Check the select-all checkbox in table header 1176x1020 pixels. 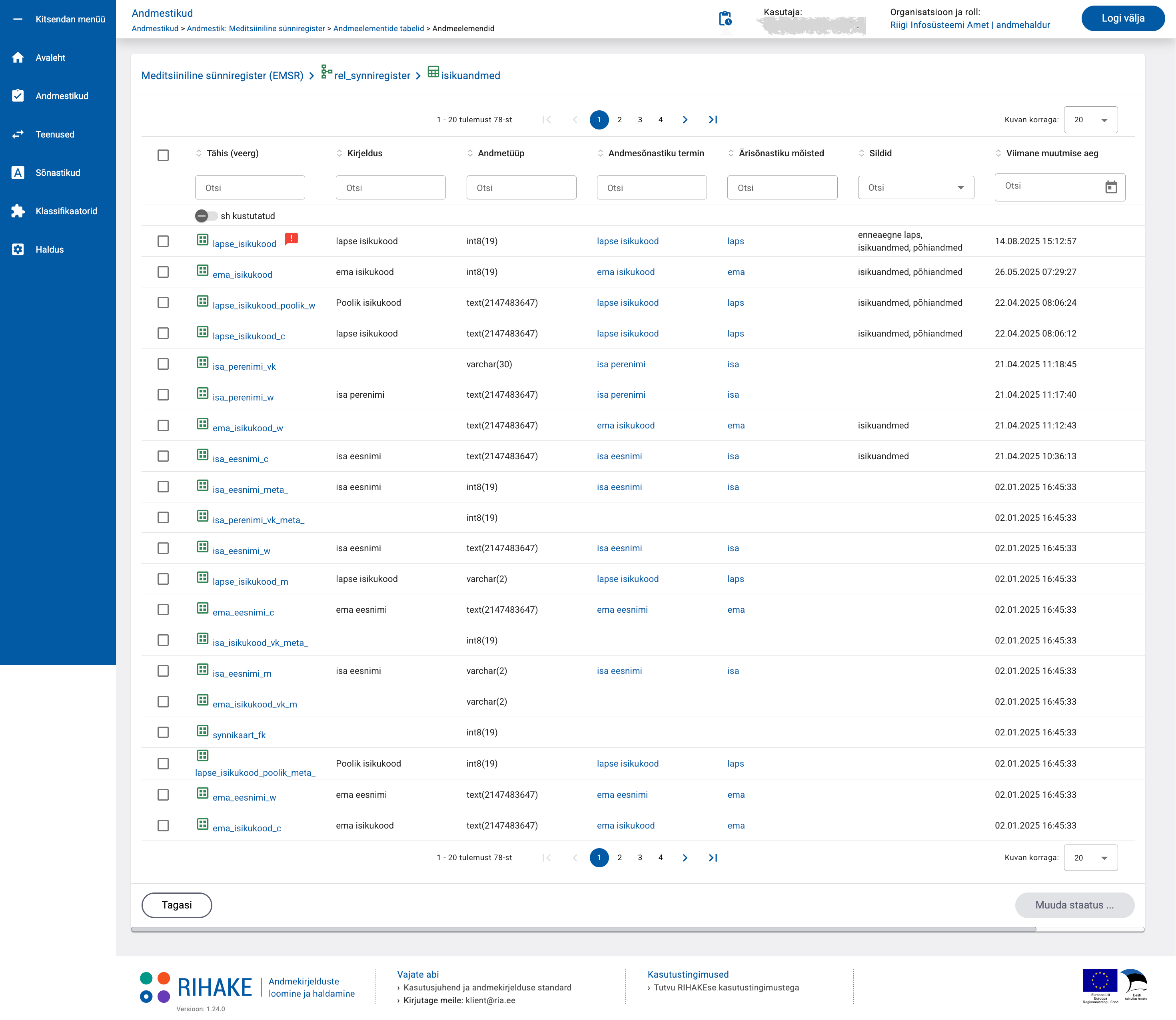pyautogui.click(x=163, y=155)
